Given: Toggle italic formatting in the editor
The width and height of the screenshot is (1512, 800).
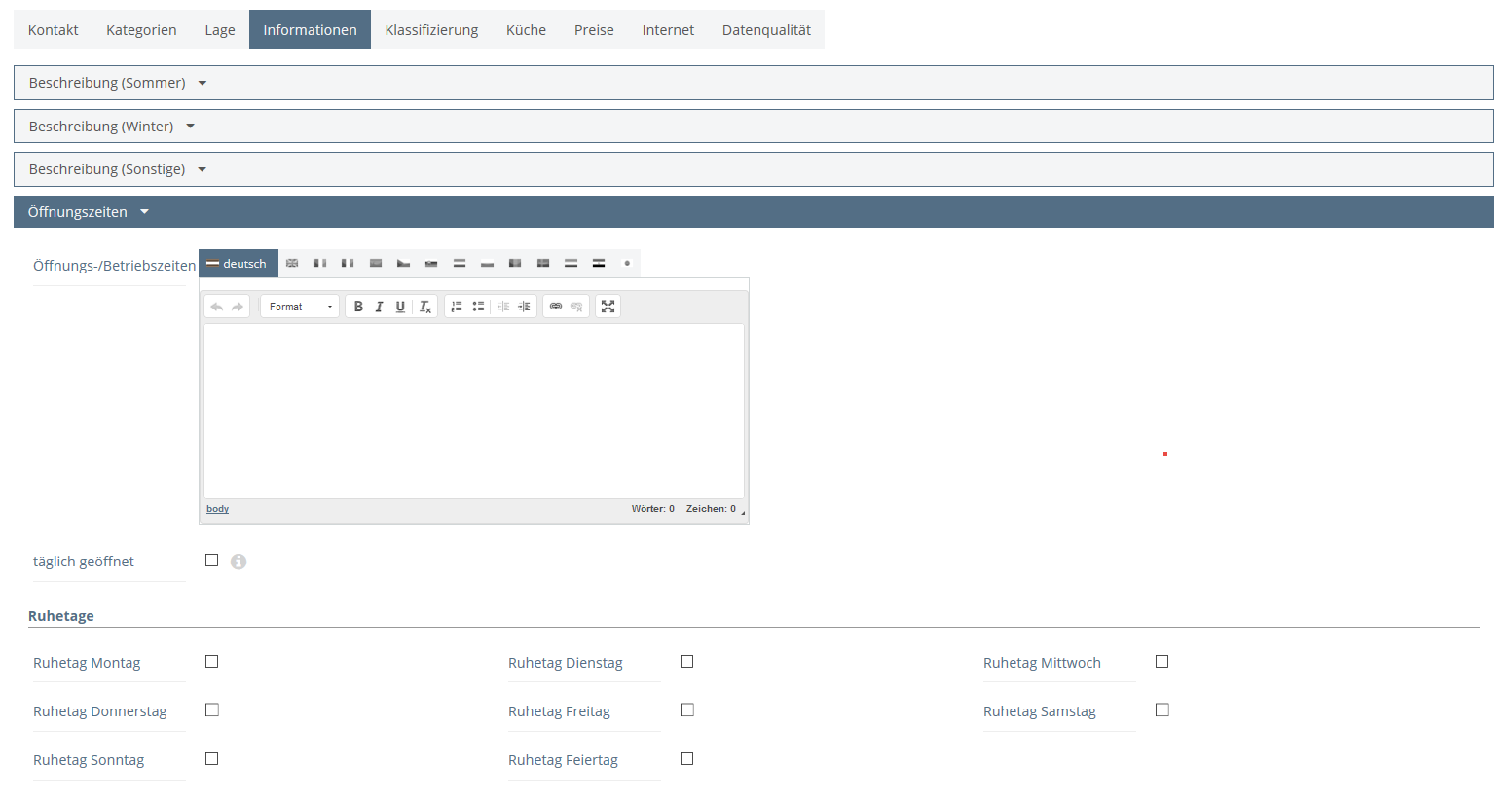Looking at the screenshot, I should click(379, 307).
